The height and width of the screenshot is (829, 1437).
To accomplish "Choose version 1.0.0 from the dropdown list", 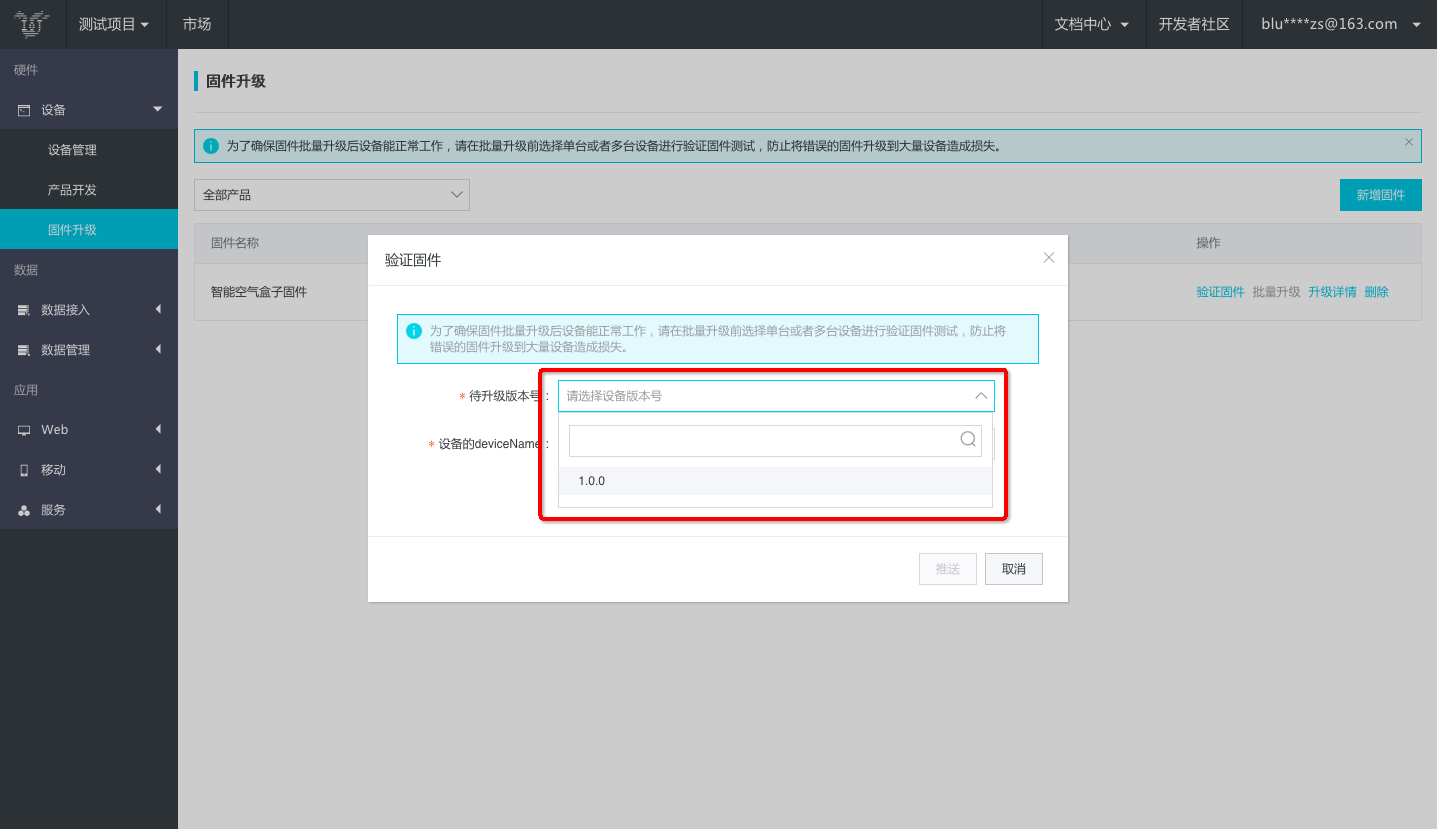I will pyautogui.click(x=775, y=481).
